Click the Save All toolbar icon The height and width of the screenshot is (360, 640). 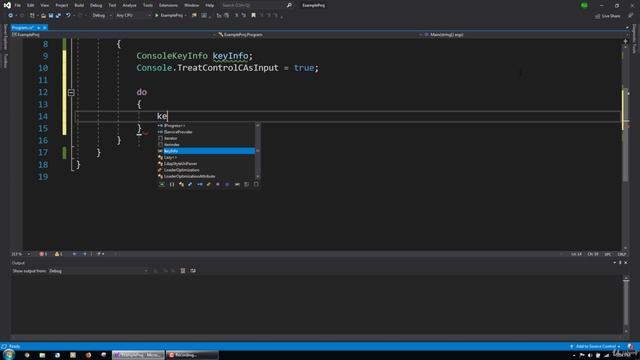click(x=58, y=16)
